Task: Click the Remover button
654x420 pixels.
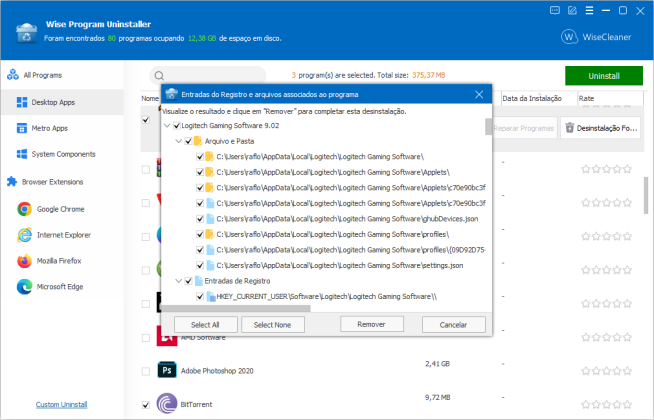Action: click(x=372, y=324)
